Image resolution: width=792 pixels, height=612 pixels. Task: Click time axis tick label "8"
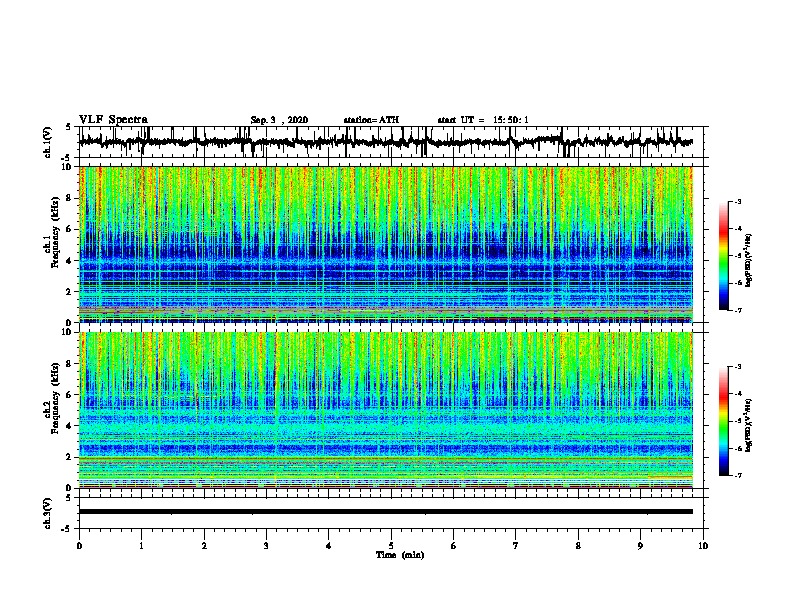[x=578, y=545]
